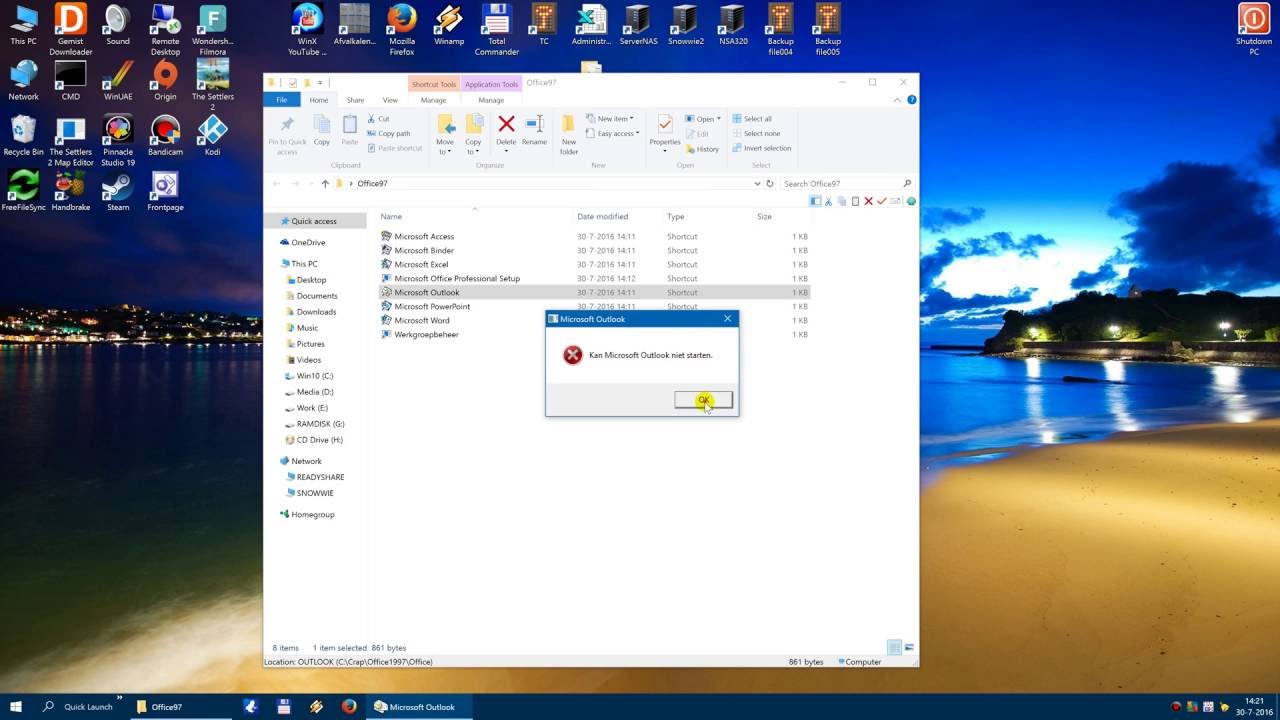Viewport: 1280px width, 720px height.
Task: Select the Microsoft Access shortcut
Action: click(x=424, y=236)
